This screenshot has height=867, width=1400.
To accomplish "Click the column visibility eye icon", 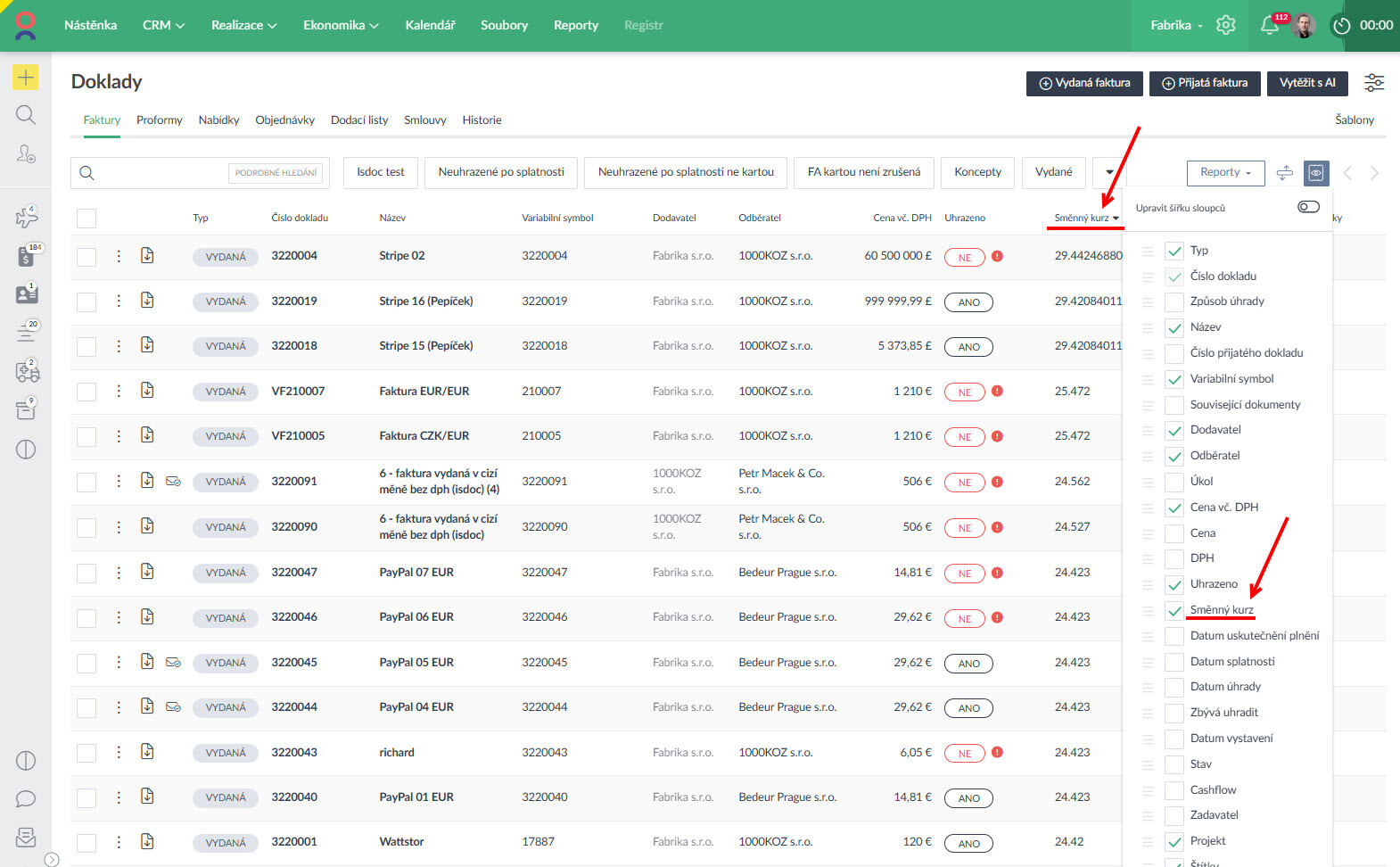I will click(1315, 173).
